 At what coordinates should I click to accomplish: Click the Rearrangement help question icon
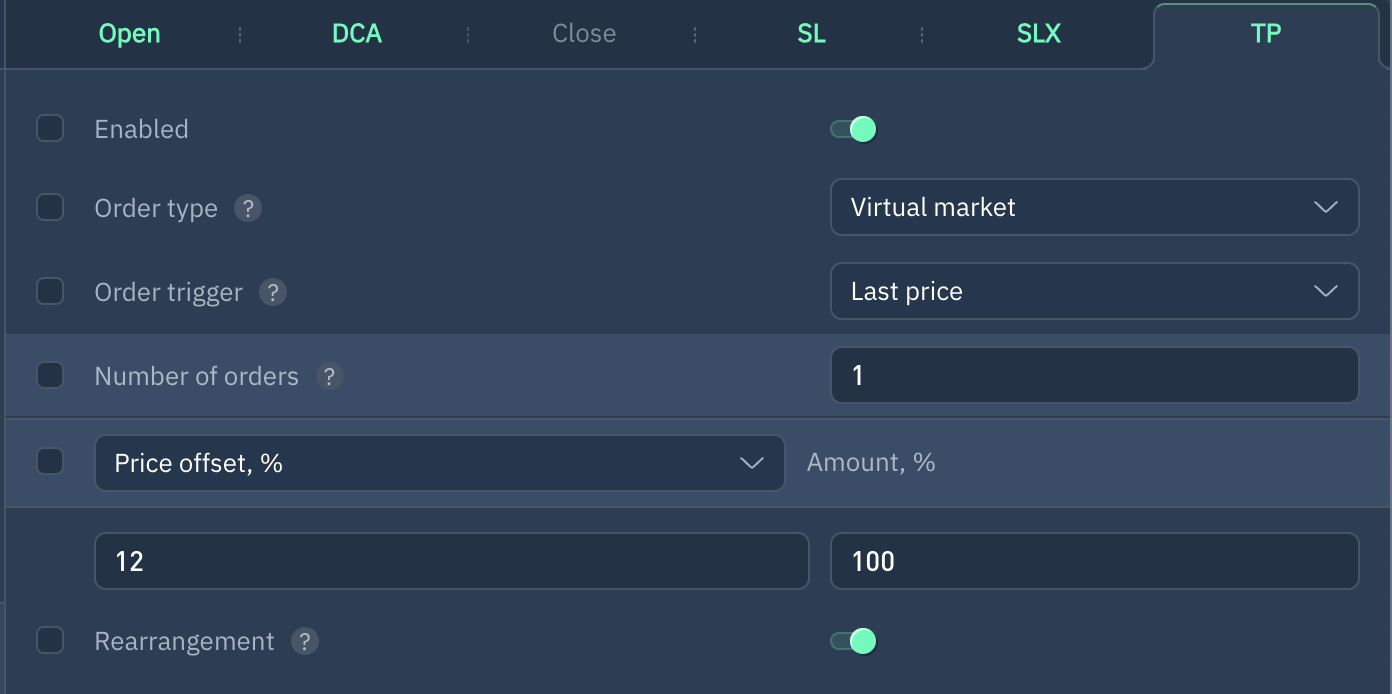pyautogui.click(x=305, y=641)
